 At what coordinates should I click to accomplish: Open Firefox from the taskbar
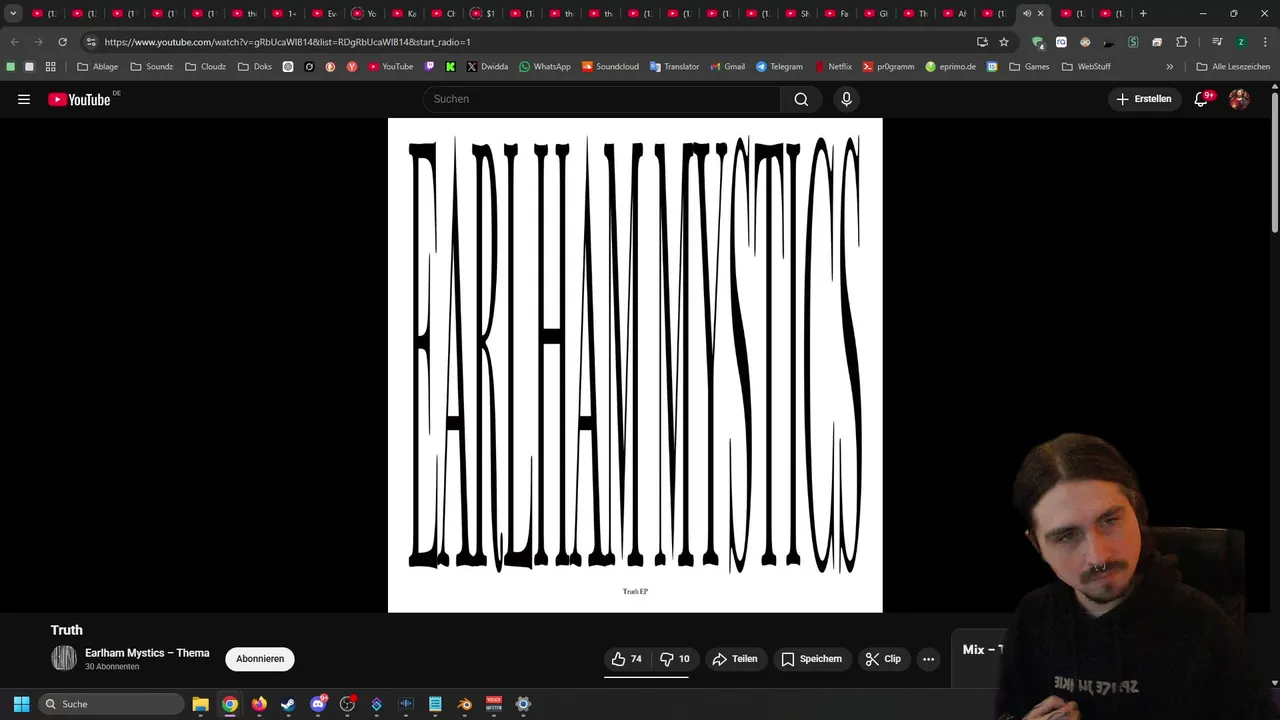click(259, 704)
